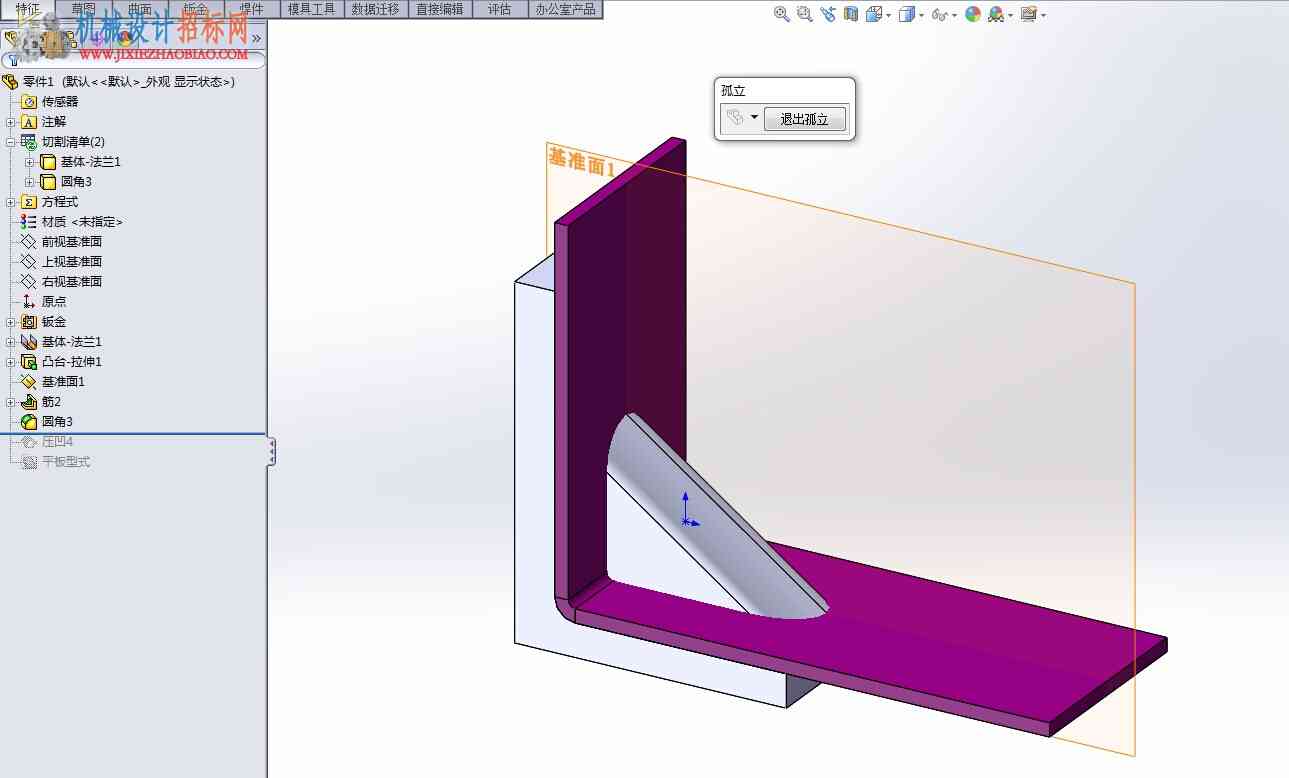This screenshot has width=1289, height=778.
Task: Switch to the 曲面 tab
Action: (140, 9)
